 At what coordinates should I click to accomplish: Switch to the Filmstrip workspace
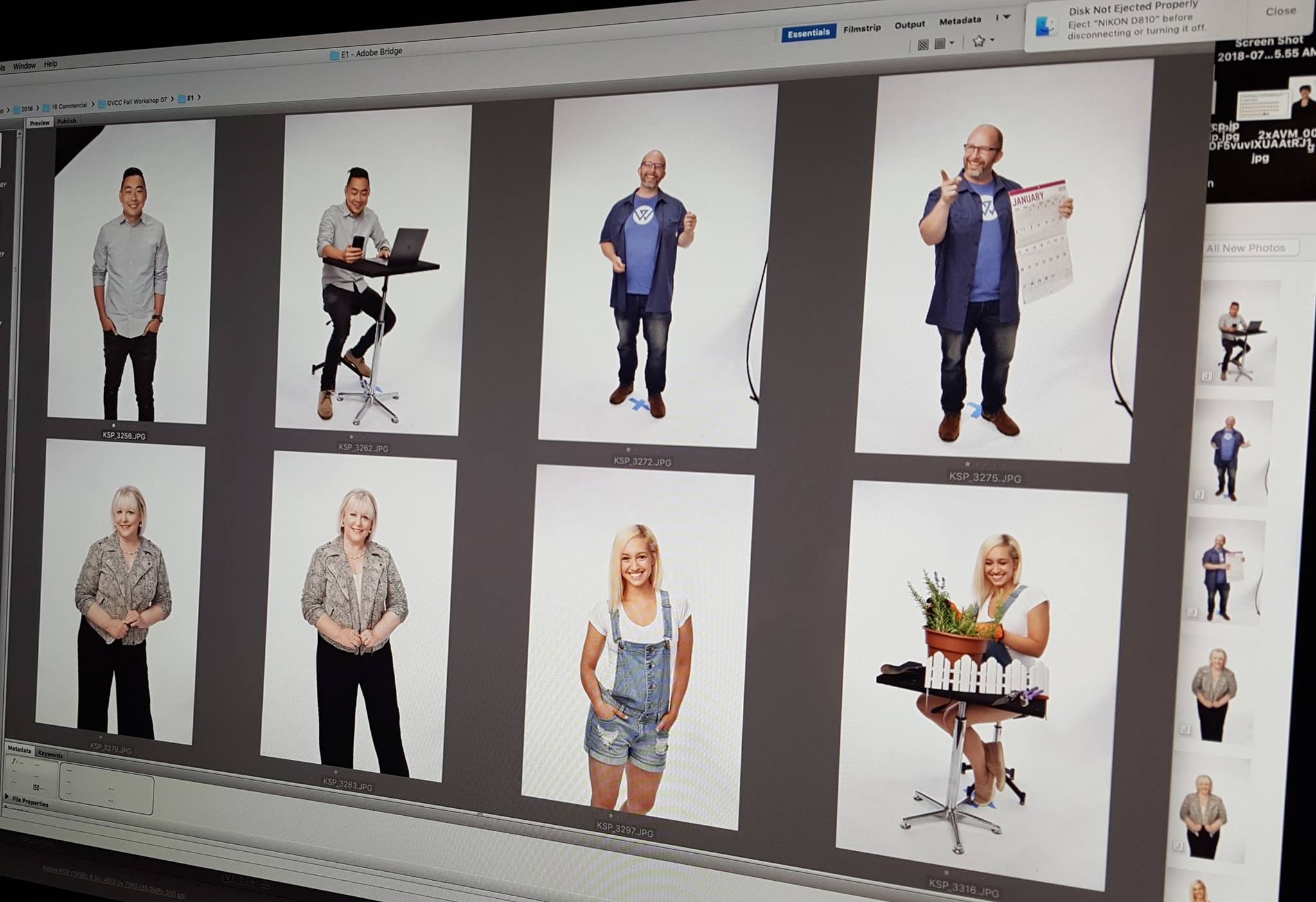click(x=862, y=29)
